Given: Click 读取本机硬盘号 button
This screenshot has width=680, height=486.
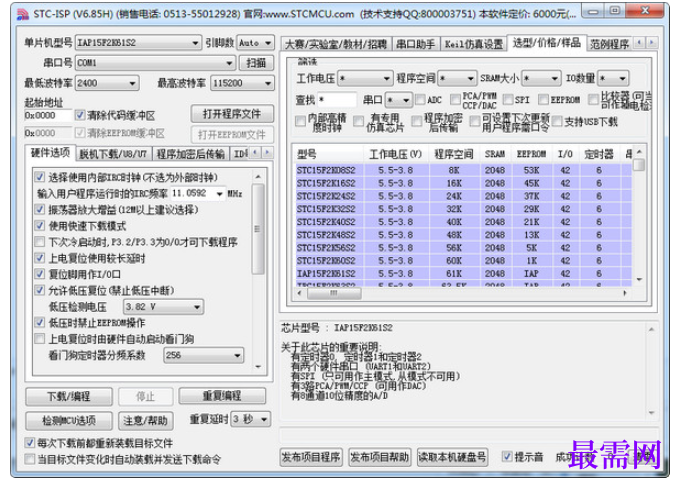Looking at the screenshot, I should click(452, 457).
